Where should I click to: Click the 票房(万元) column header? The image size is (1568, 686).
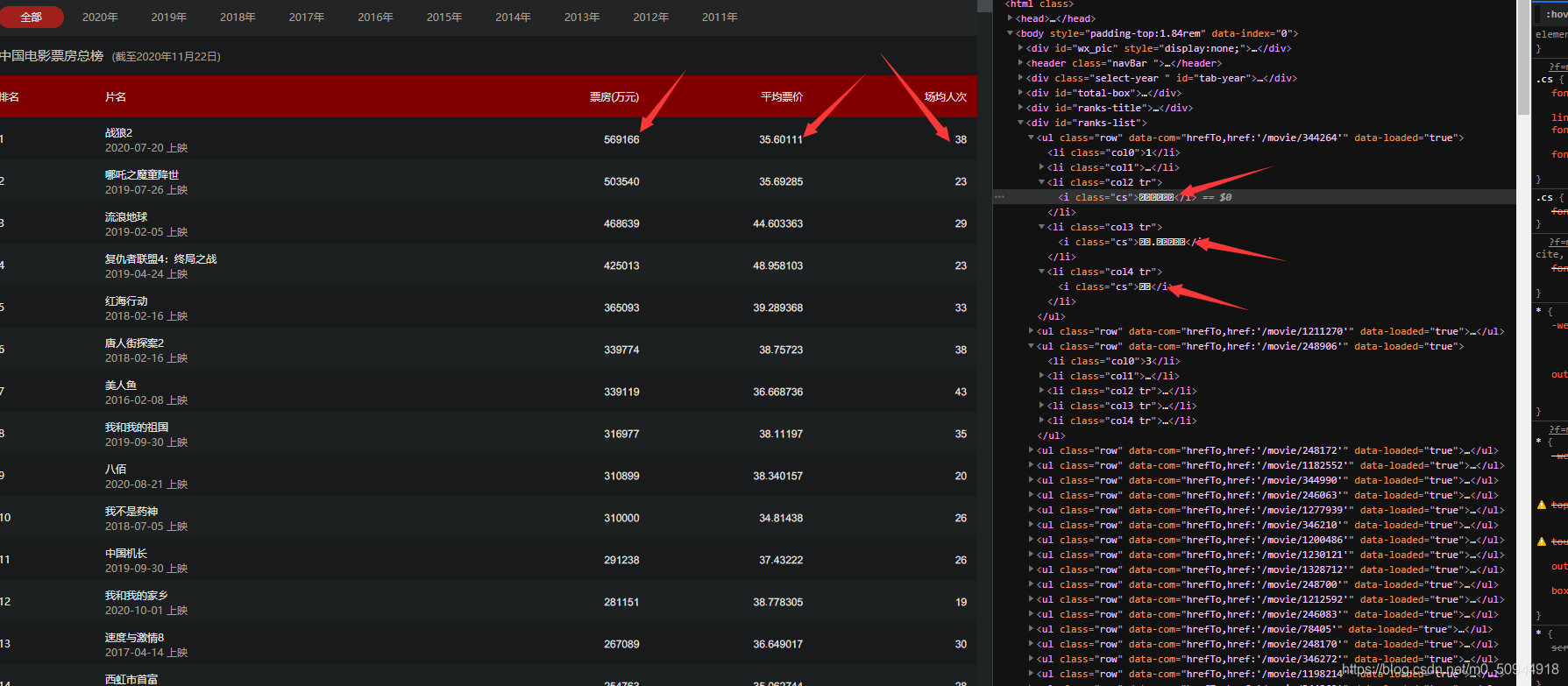pos(614,96)
